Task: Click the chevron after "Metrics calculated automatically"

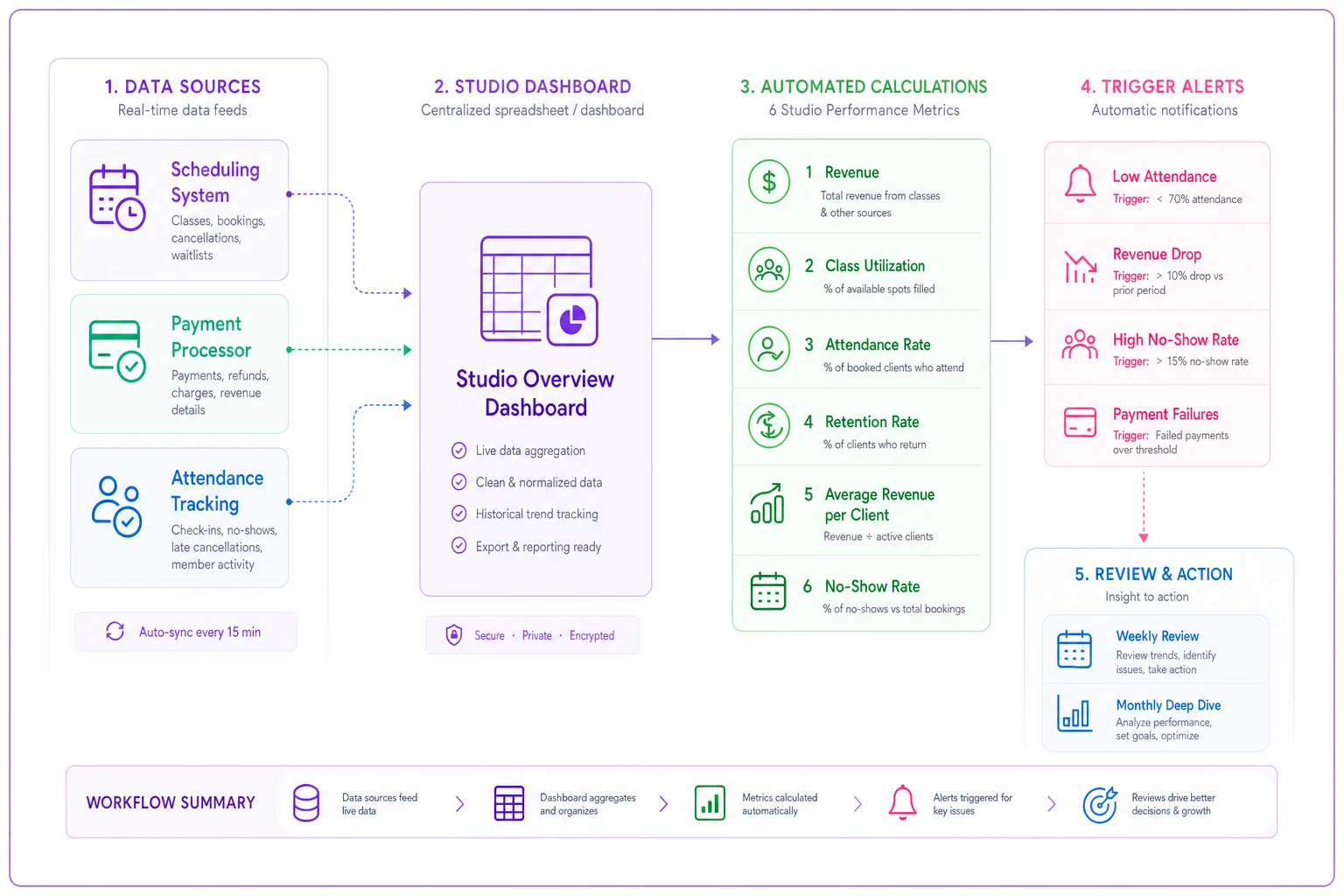Action: (x=857, y=804)
